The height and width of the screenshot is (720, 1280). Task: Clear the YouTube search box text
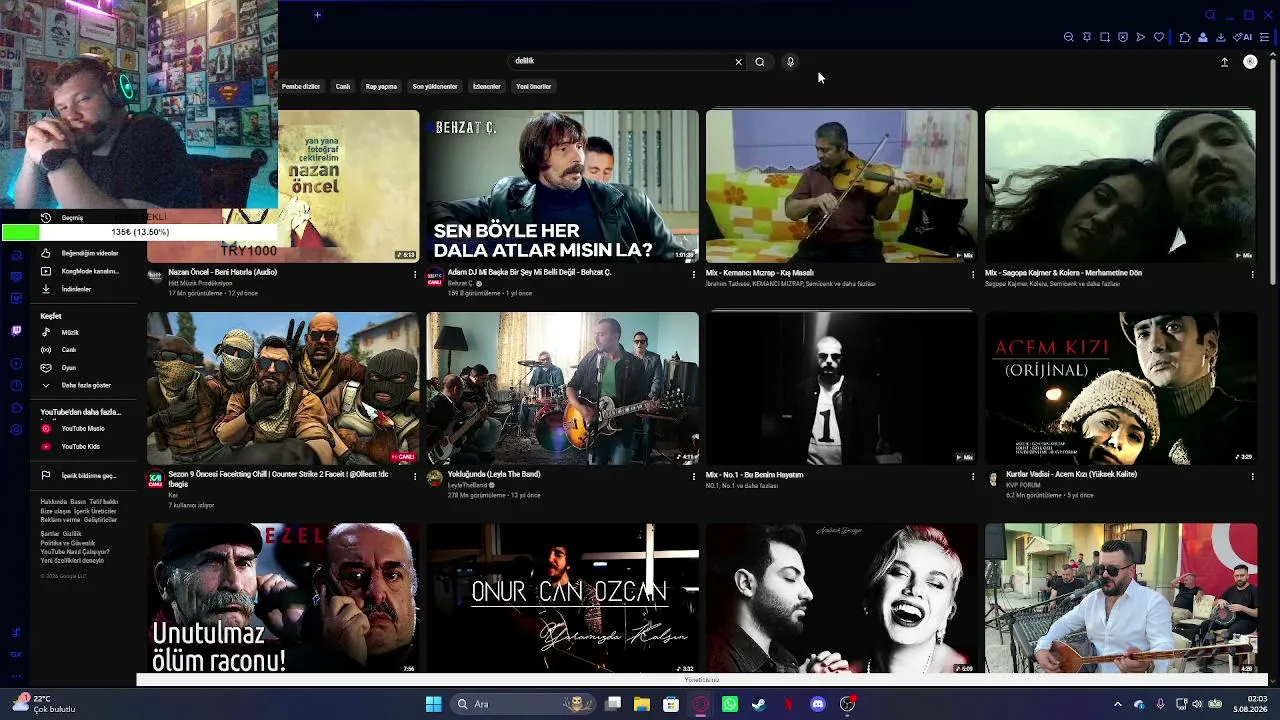click(739, 62)
